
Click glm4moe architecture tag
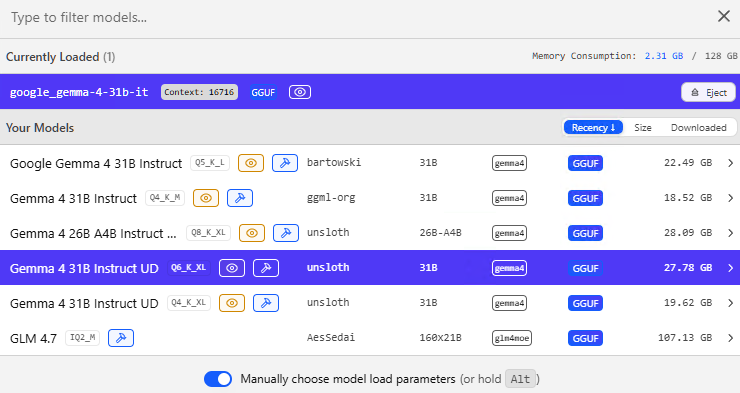[512, 338]
